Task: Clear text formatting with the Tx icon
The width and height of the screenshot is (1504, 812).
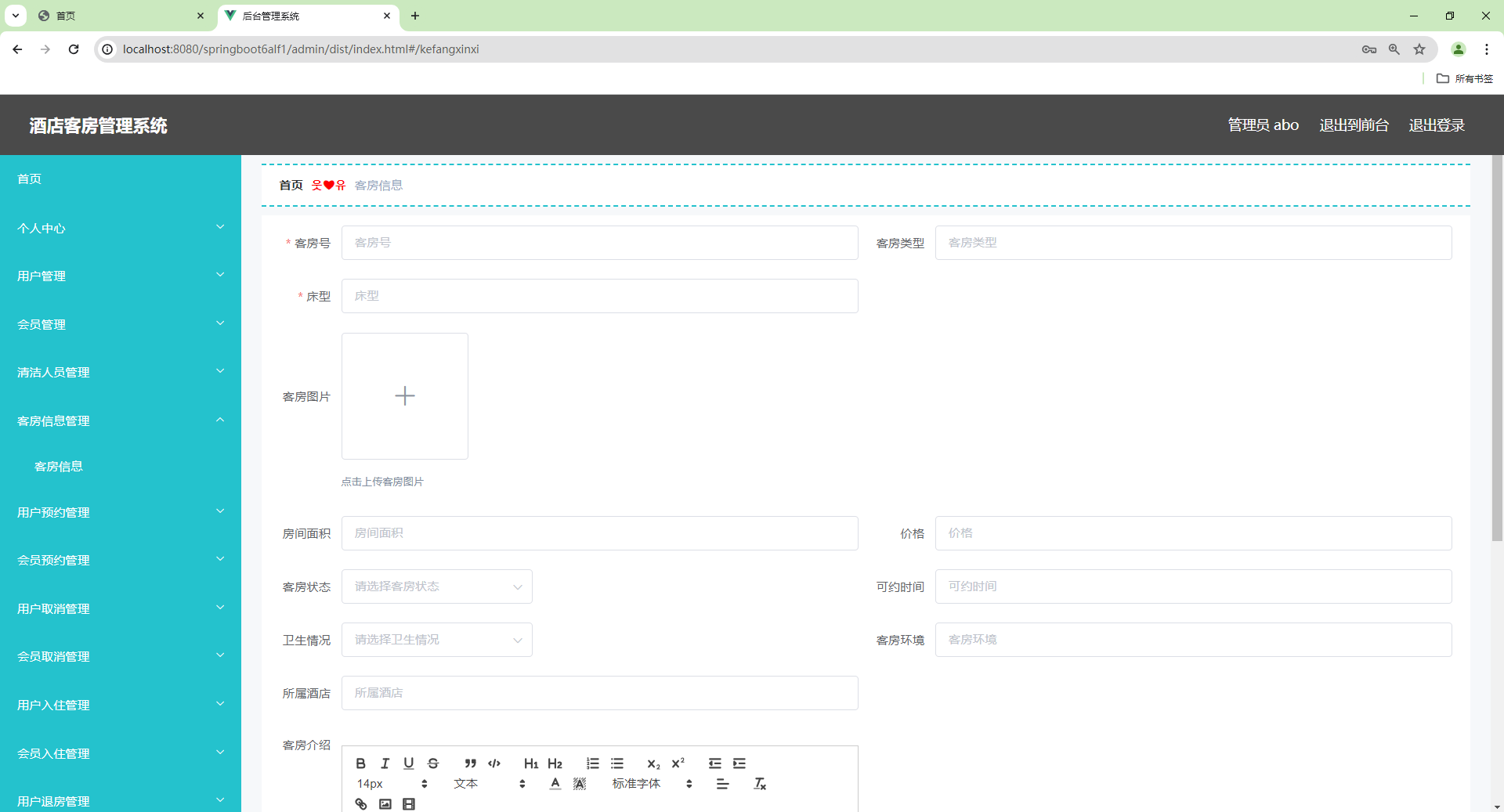Action: pos(759,783)
